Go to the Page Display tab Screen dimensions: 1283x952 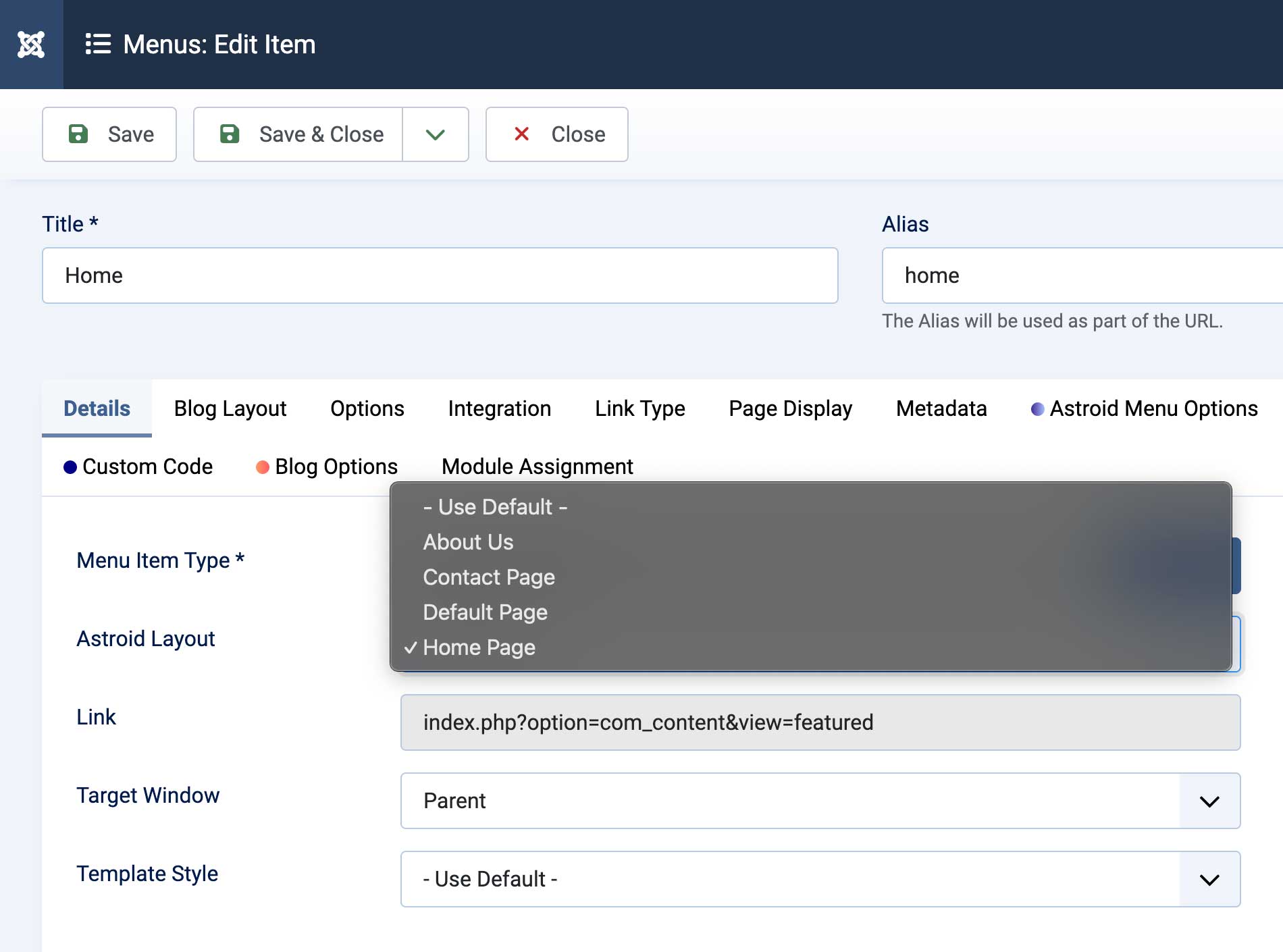click(x=791, y=408)
